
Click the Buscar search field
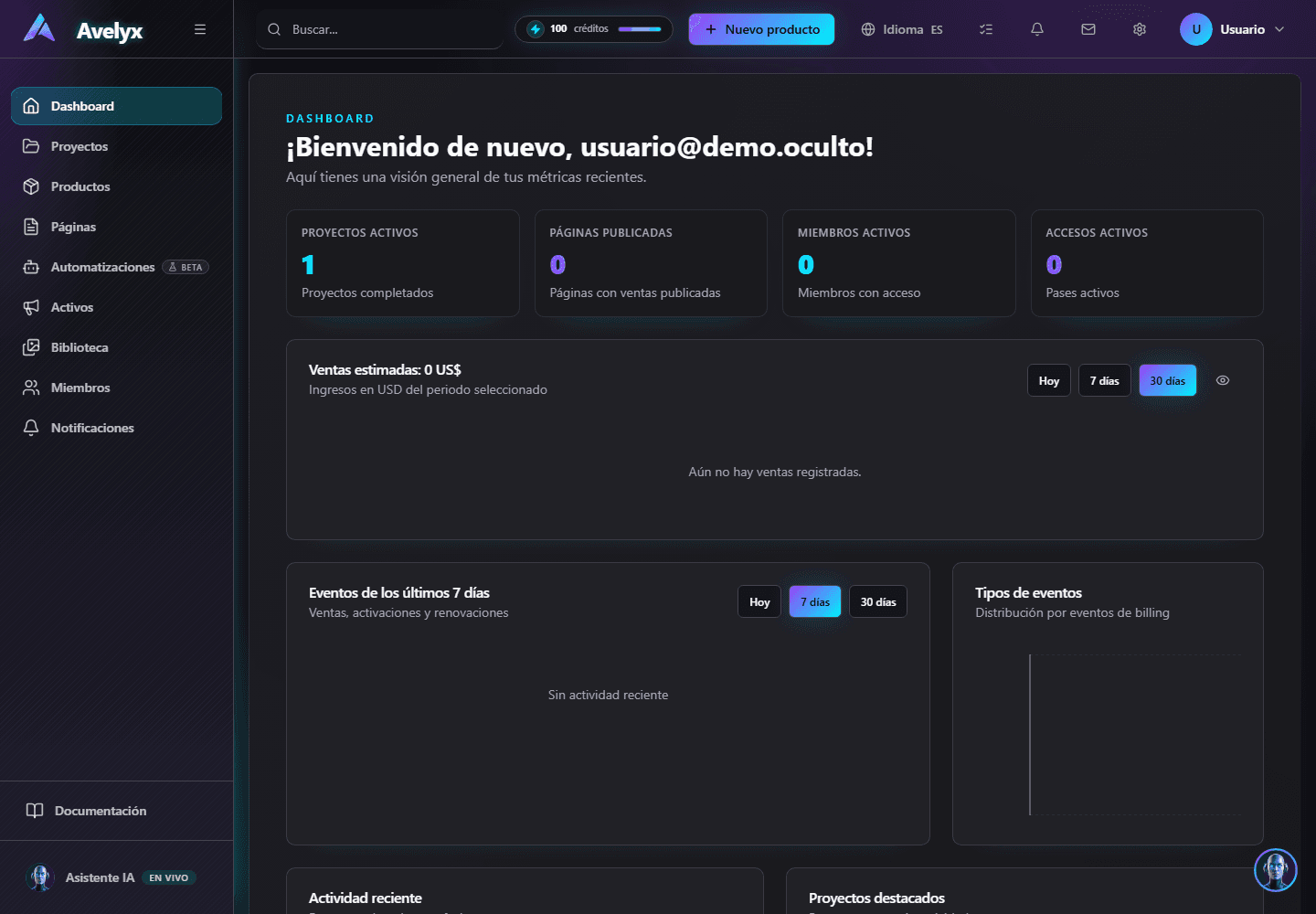pyautogui.click(x=380, y=29)
